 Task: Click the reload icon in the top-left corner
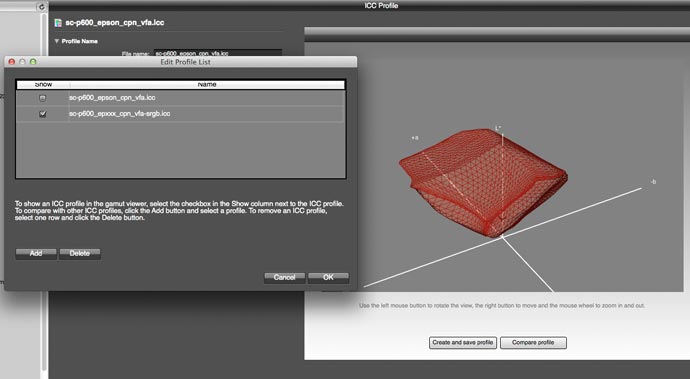point(41,6)
